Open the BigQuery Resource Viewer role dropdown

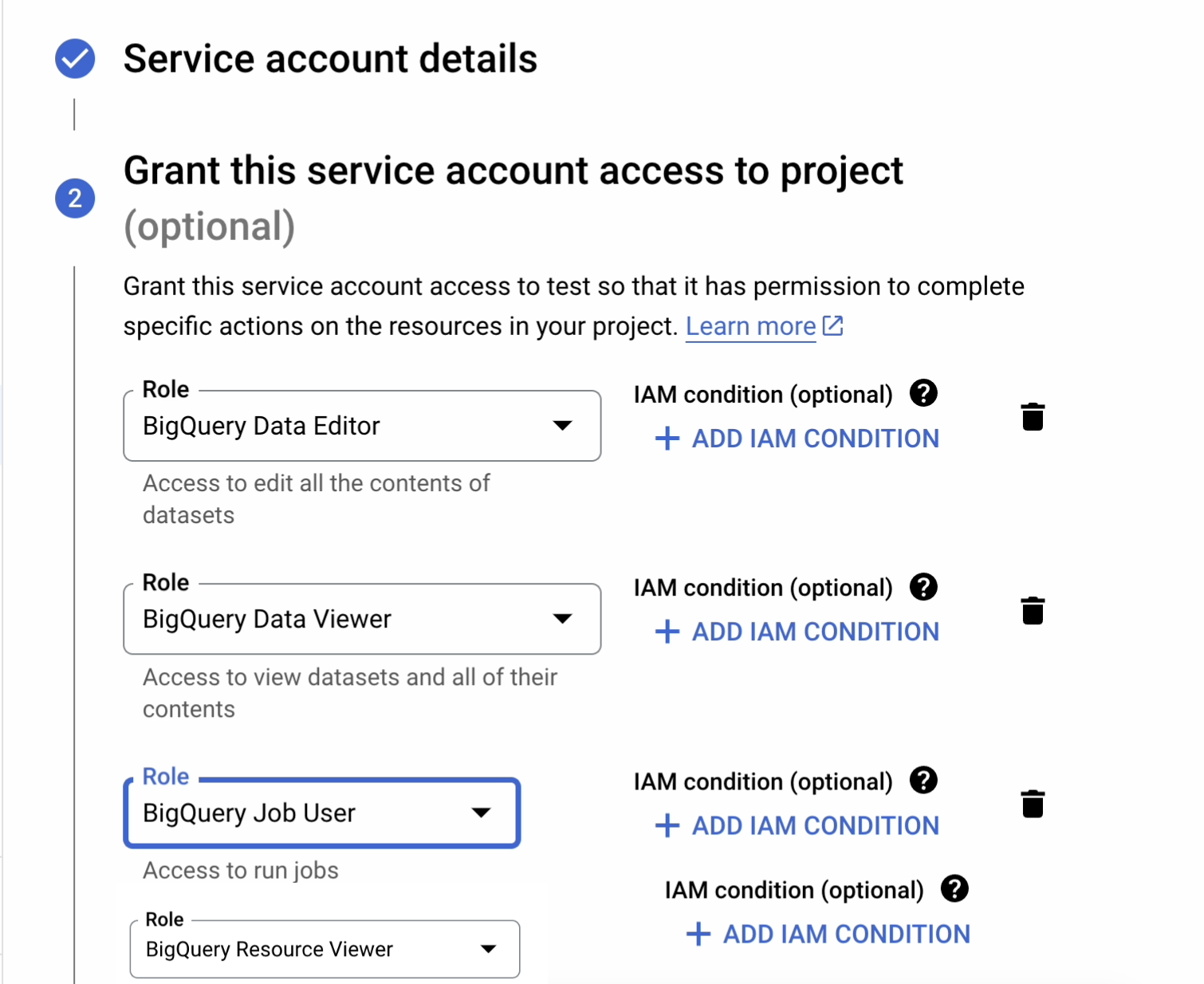point(325,949)
